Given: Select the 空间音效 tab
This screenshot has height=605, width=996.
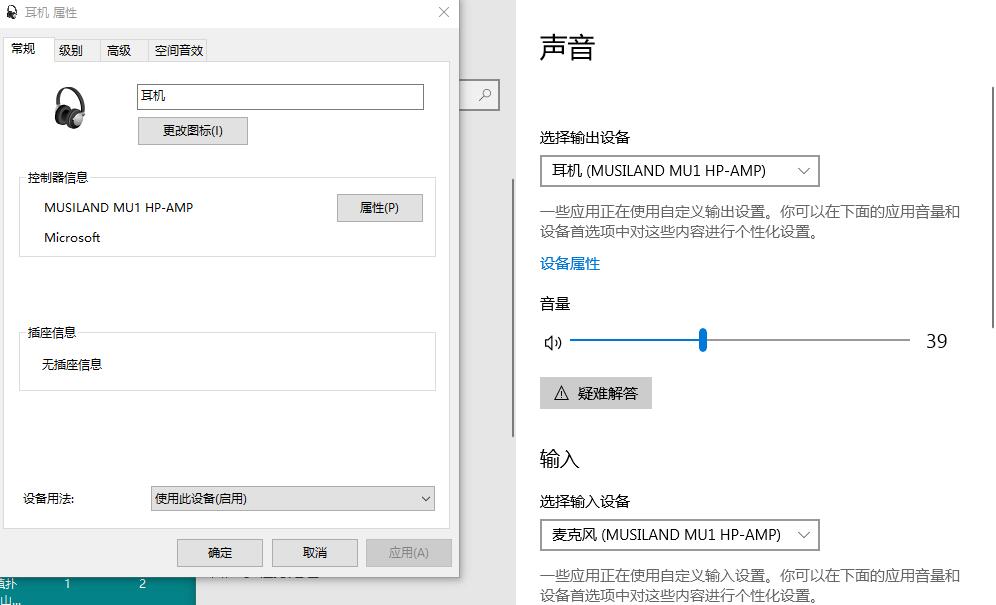Looking at the screenshot, I should point(179,50).
